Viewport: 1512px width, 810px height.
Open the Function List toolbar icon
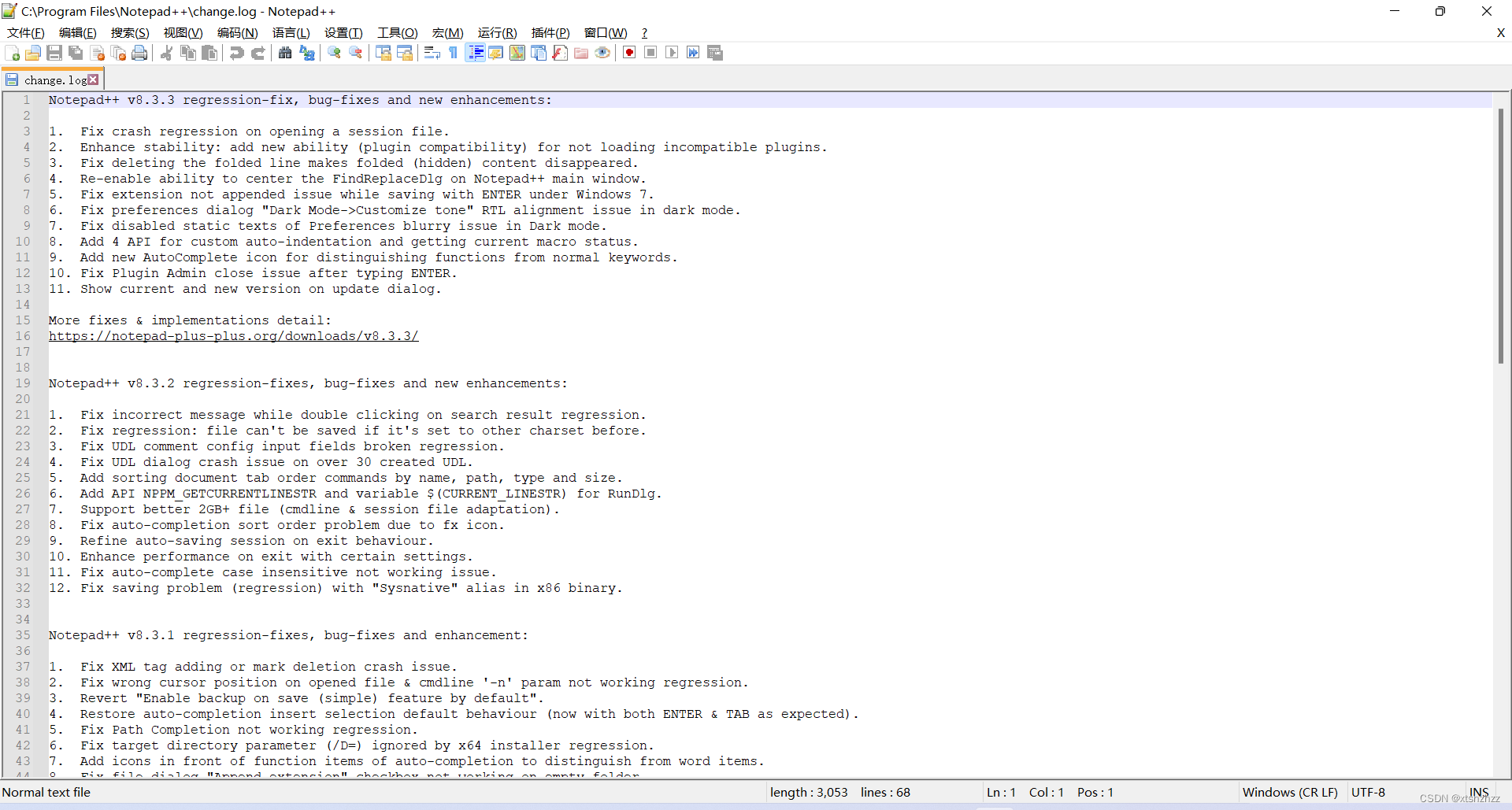[x=560, y=53]
